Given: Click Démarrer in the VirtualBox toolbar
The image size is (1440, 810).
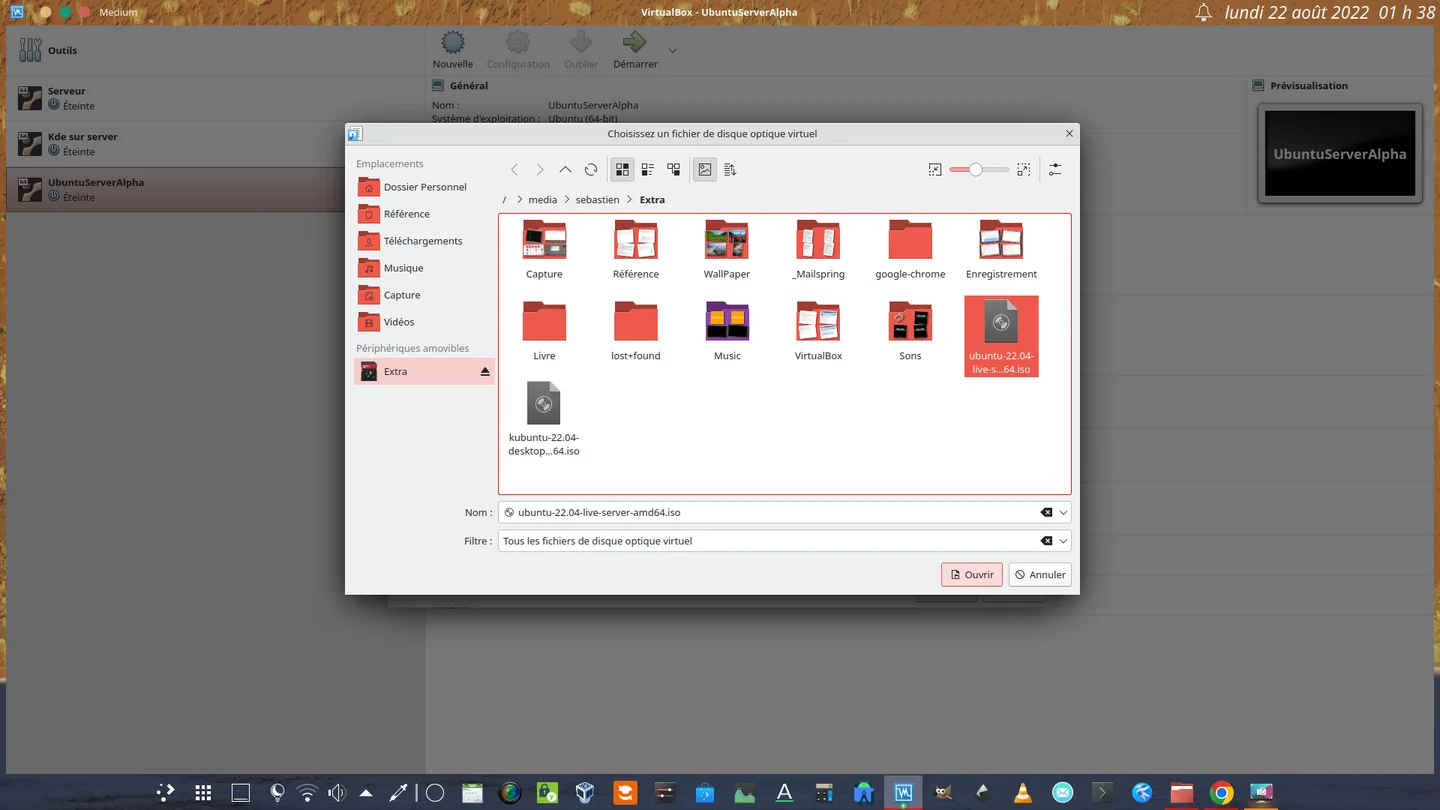Looking at the screenshot, I should point(635,50).
